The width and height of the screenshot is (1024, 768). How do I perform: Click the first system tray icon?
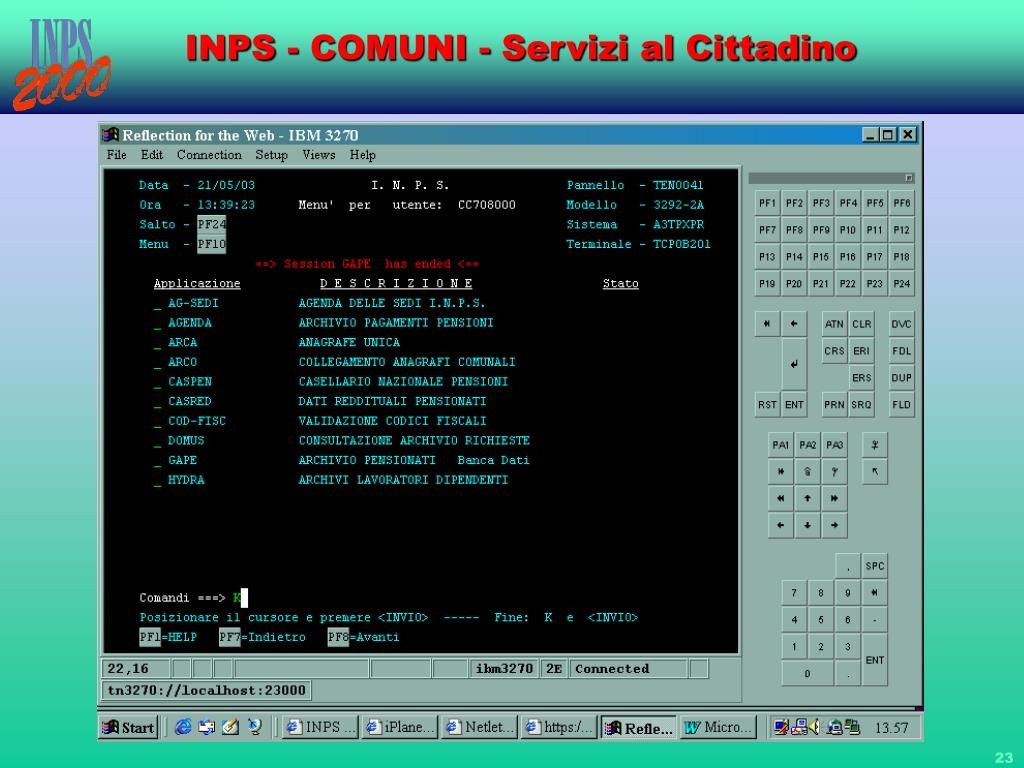click(x=780, y=727)
